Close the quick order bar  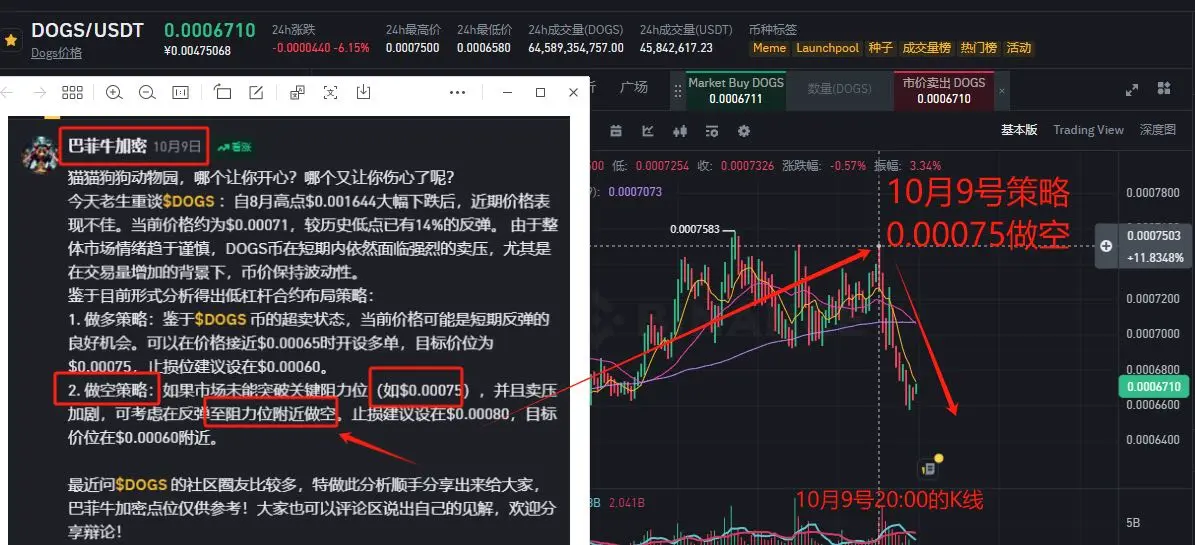click(1001, 90)
